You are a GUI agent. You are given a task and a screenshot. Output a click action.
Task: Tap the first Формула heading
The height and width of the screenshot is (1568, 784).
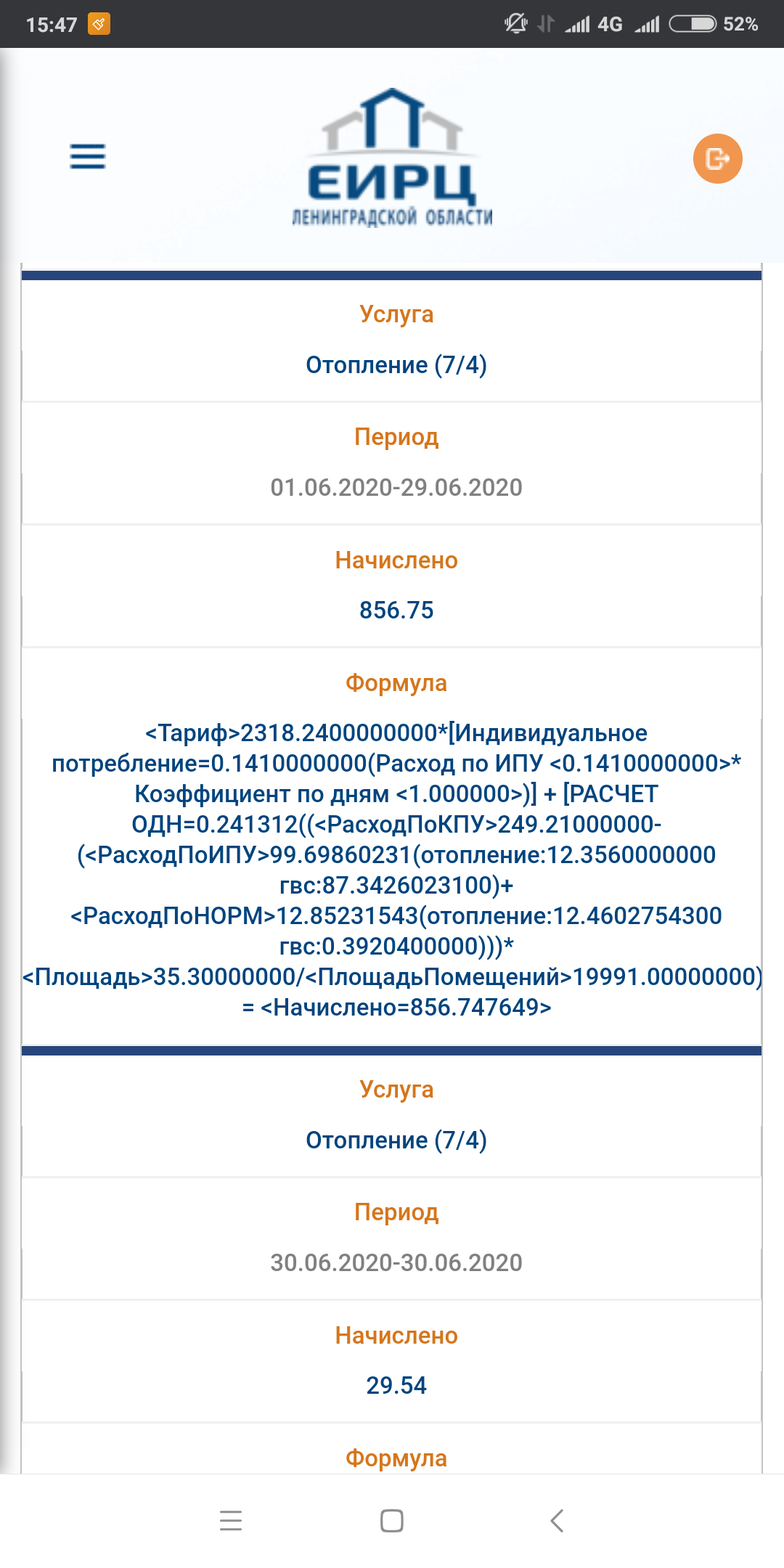(x=396, y=683)
